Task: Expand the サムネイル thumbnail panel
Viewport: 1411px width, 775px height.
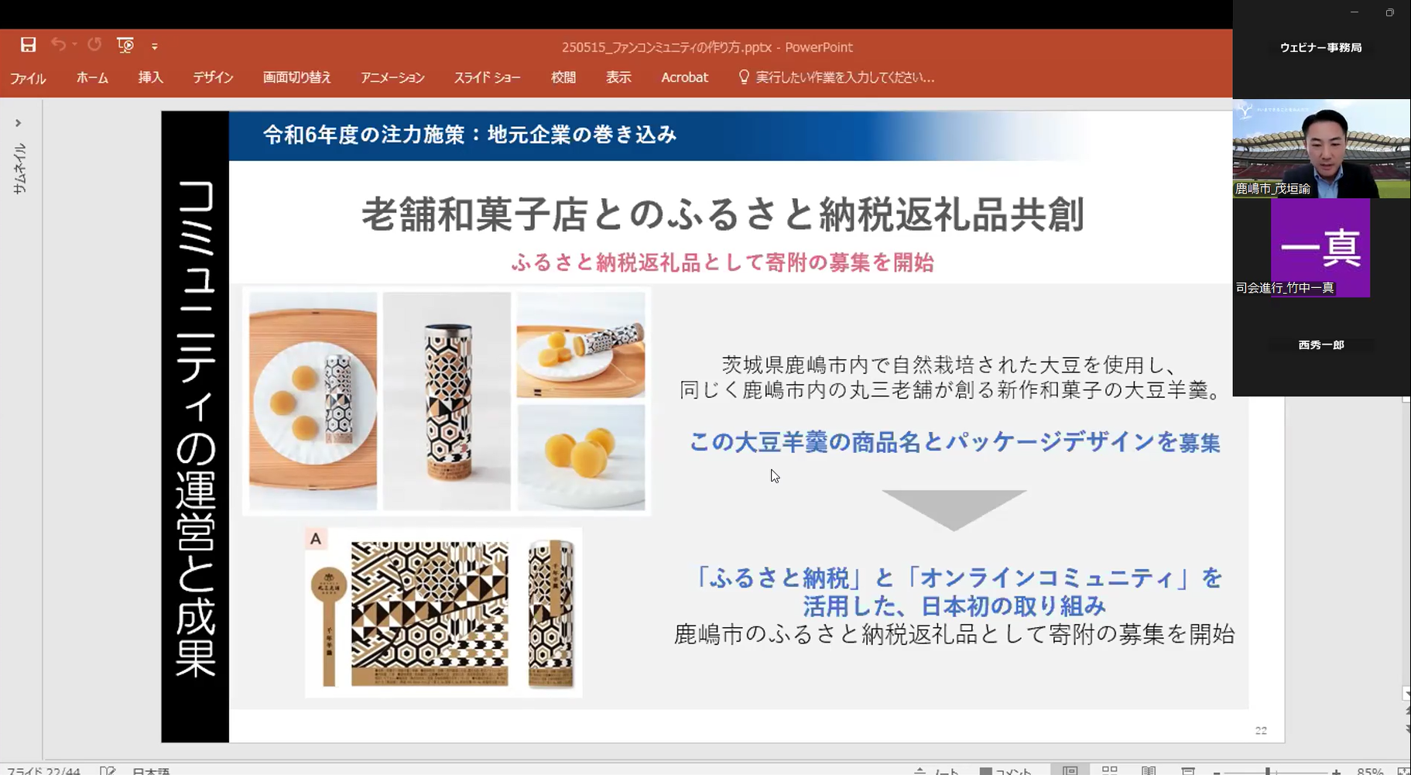Action: [x=18, y=123]
